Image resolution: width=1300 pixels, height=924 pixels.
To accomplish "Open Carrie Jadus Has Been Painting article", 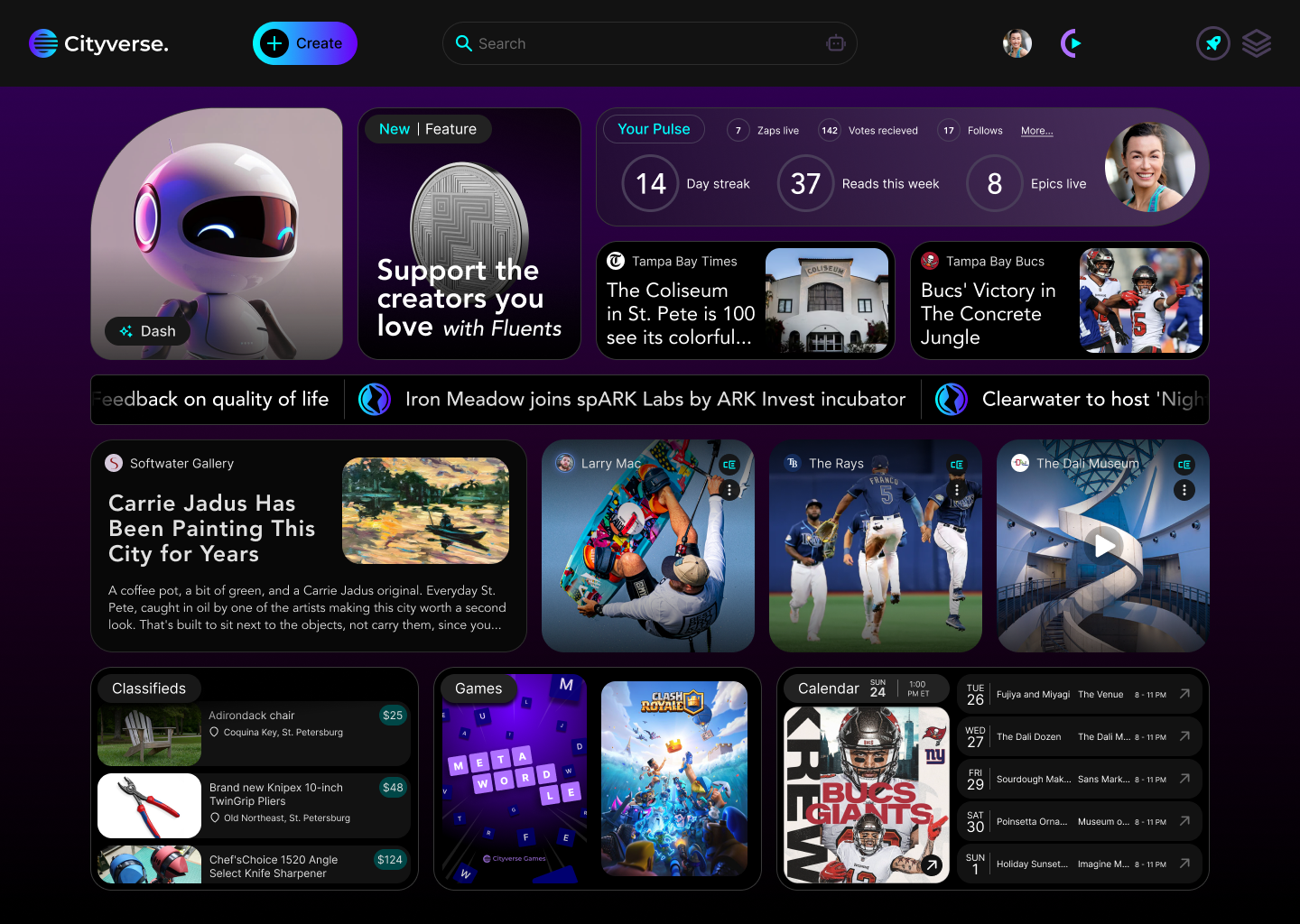I will pos(309,546).
